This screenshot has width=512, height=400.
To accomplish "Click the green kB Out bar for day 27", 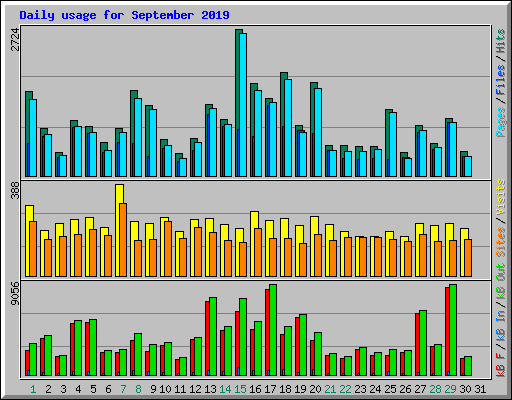I will [x=423, y=343].
